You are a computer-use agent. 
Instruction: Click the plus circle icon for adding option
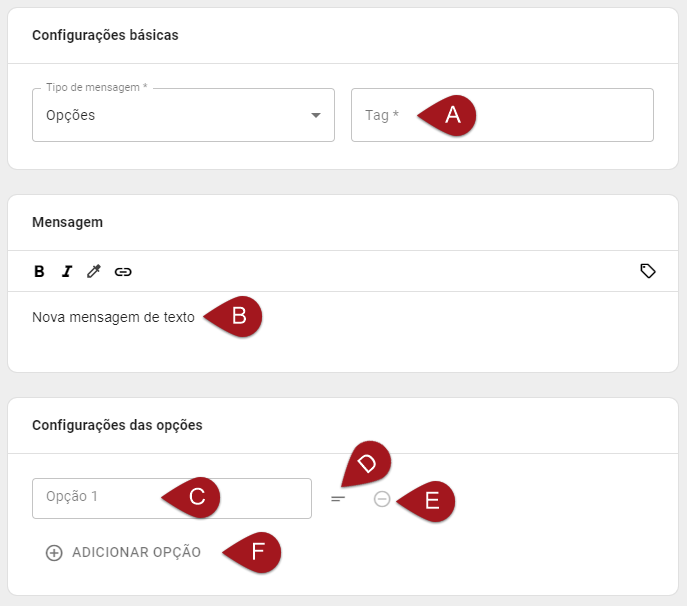54,553
